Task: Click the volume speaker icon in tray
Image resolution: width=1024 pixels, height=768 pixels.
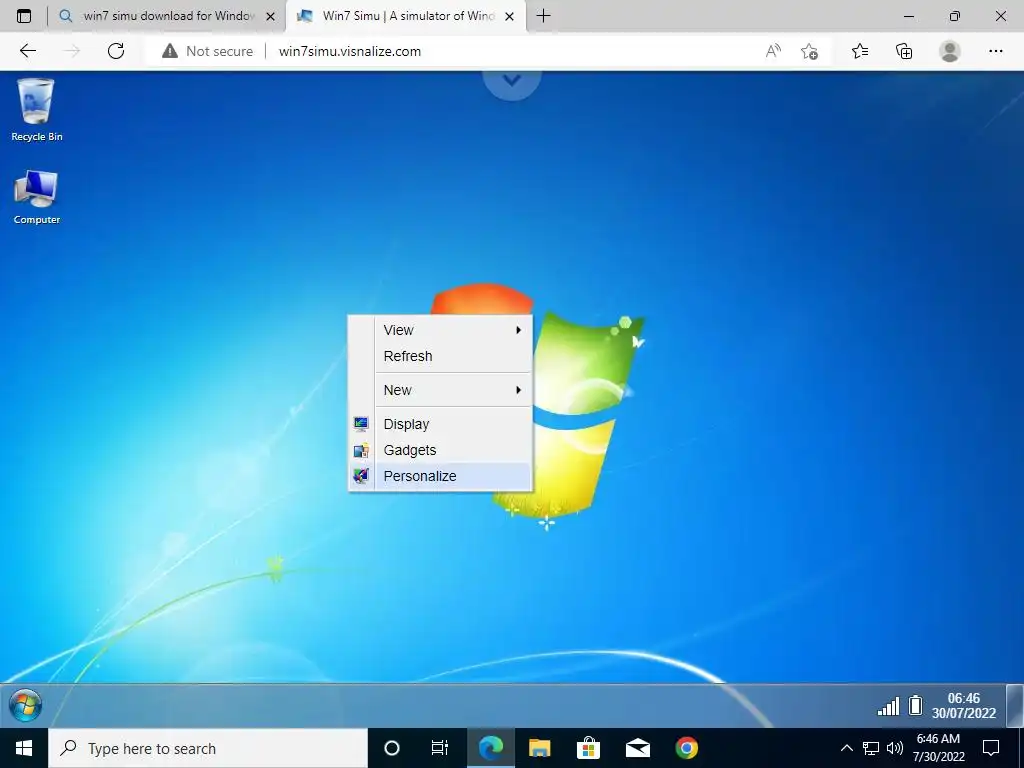Action: pyautogui.click(x=895, y=748)
